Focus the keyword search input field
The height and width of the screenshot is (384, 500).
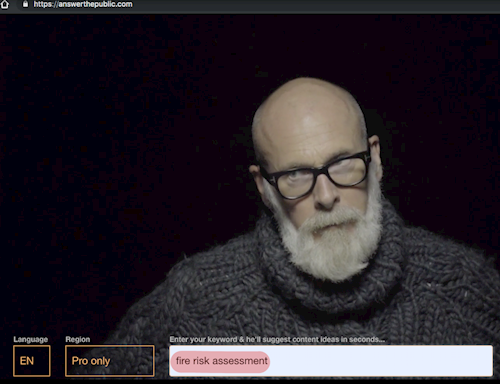331,361
